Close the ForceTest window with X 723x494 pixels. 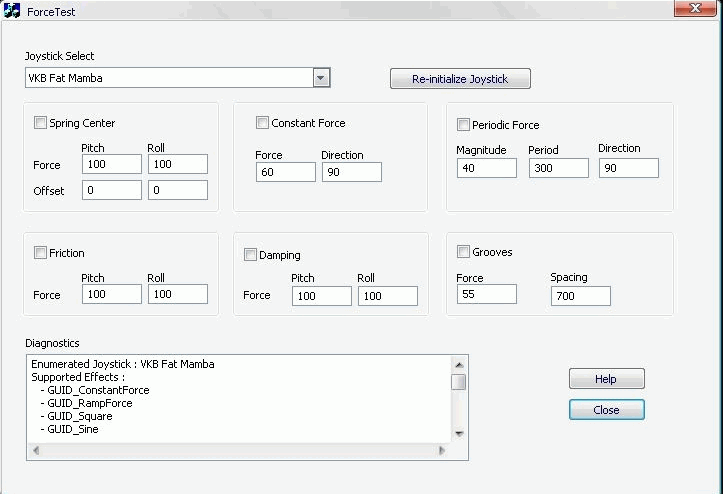point(689,9)
